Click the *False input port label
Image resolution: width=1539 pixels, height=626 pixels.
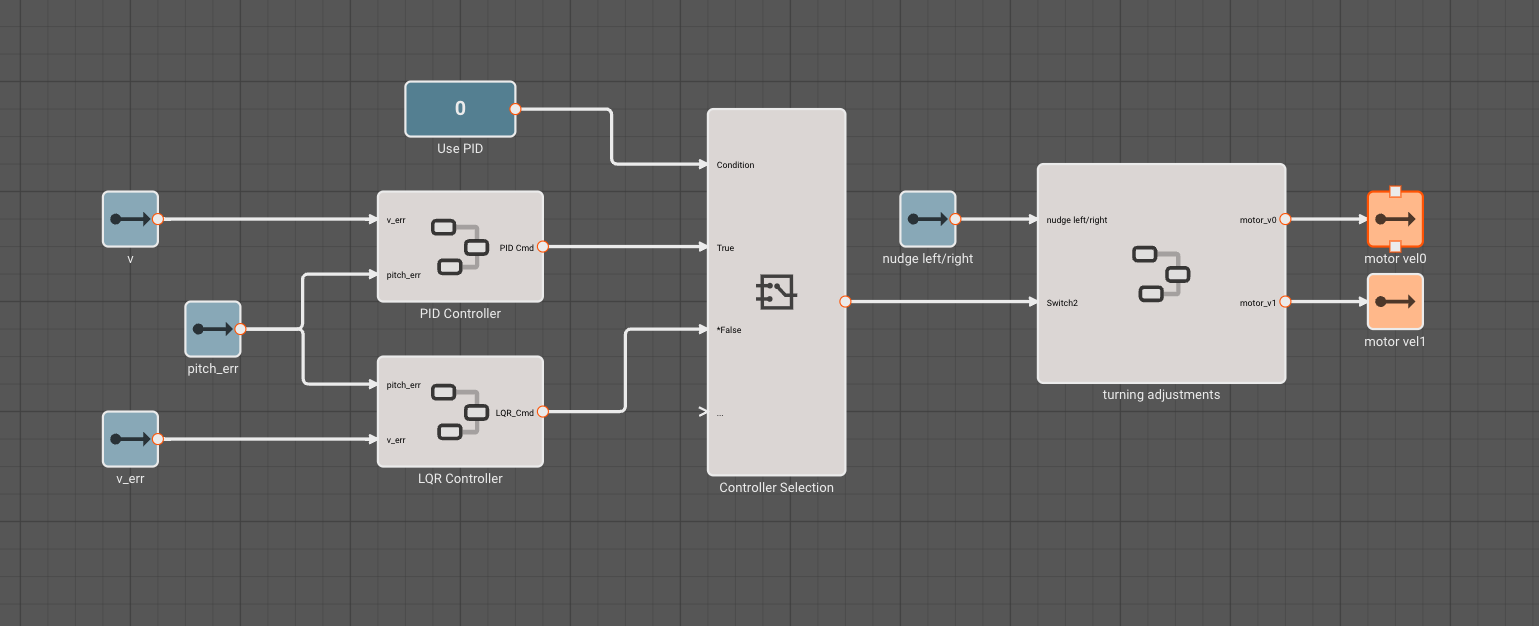pos(728,329)
